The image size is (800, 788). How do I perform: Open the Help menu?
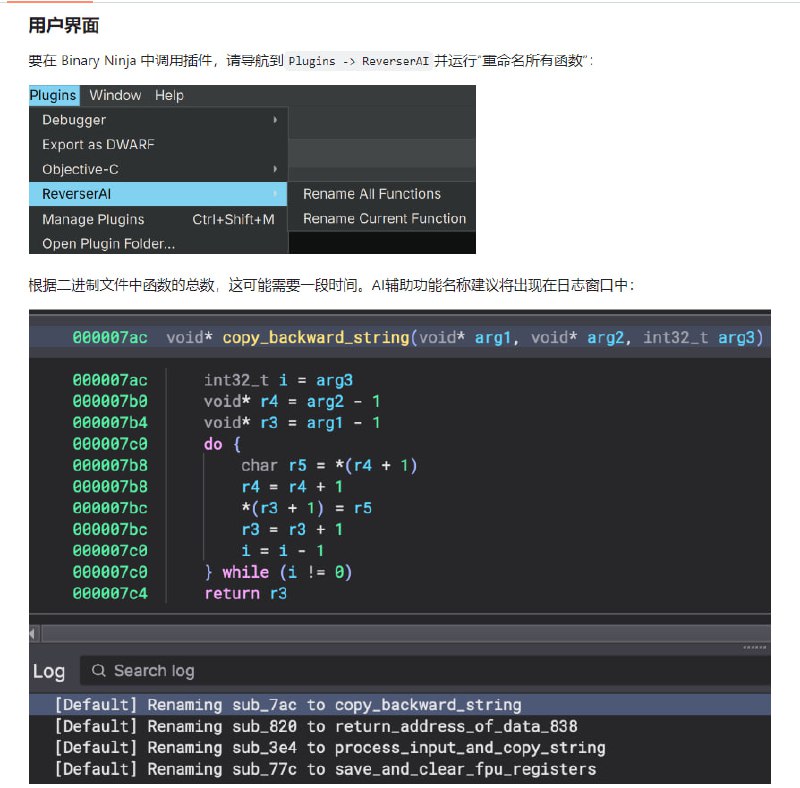coord(169,95)
